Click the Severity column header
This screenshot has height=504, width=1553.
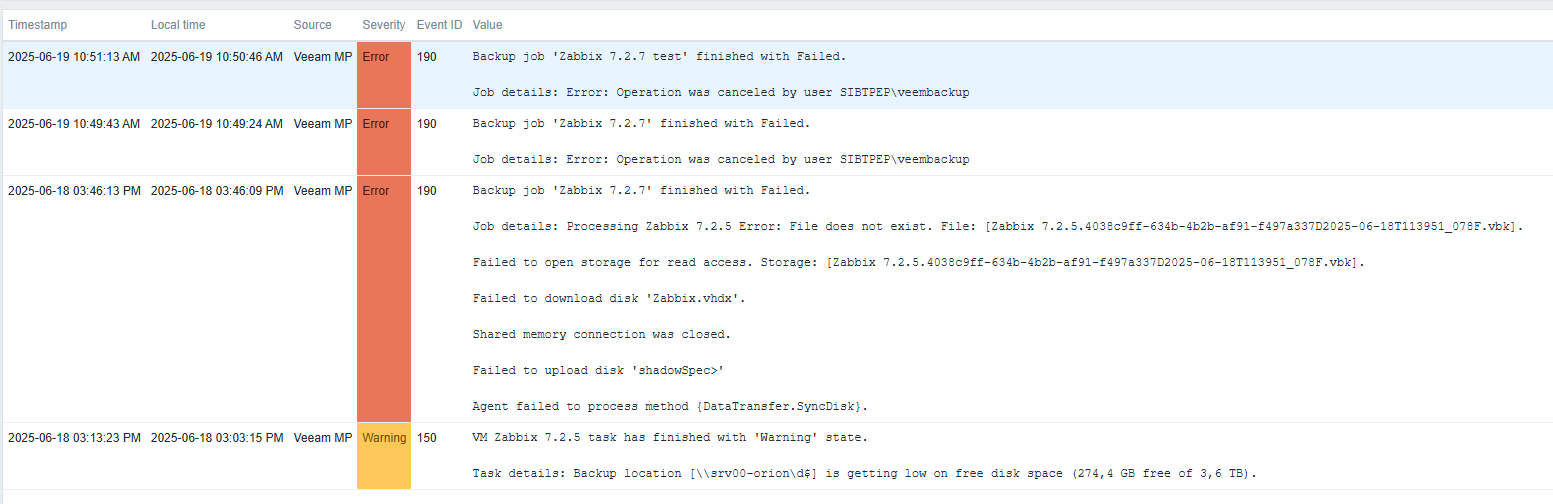pos(384,24)
